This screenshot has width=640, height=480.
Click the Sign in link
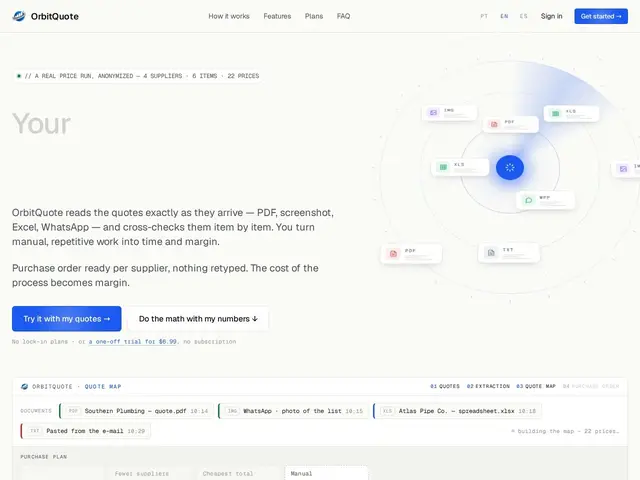551,16
